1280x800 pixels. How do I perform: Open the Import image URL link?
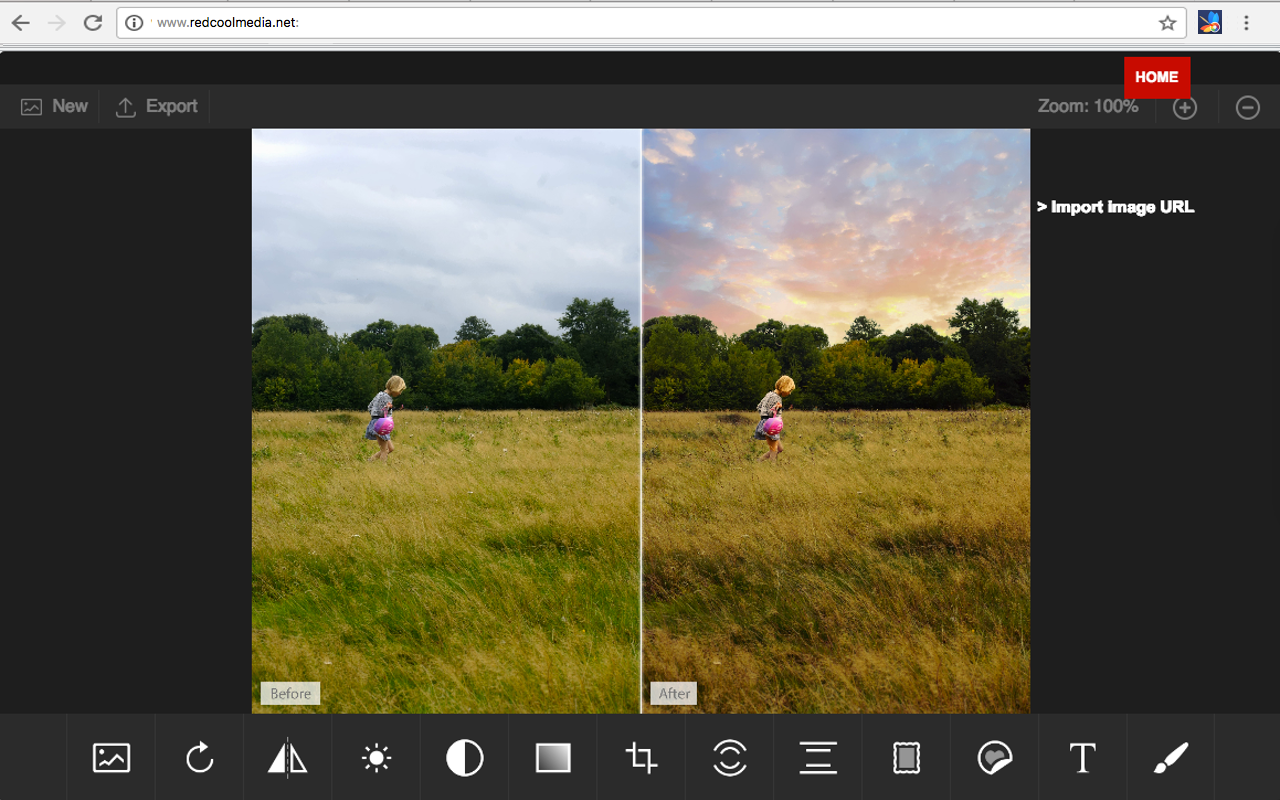pos(1116,207)
